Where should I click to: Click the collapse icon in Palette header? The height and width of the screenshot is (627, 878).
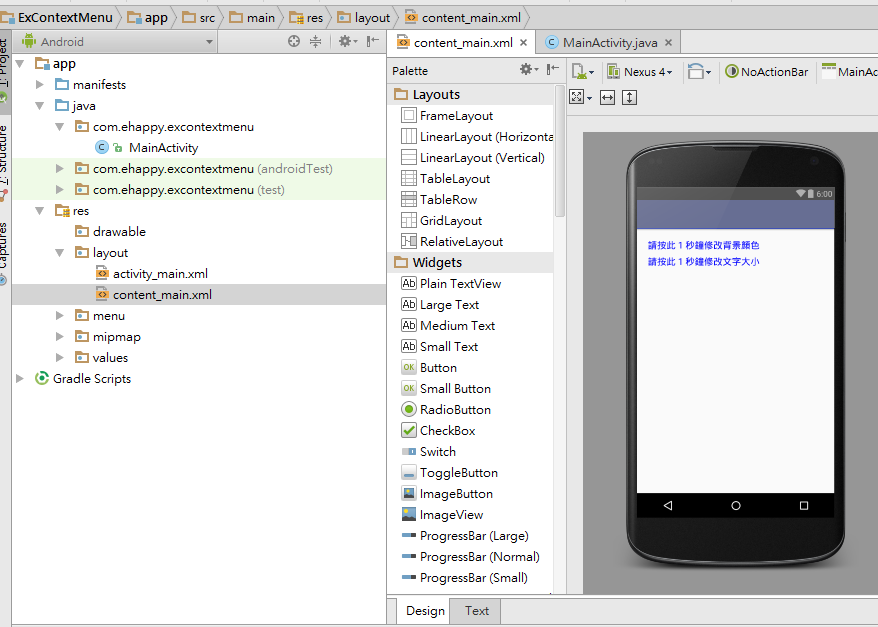[x=553, y=70]
